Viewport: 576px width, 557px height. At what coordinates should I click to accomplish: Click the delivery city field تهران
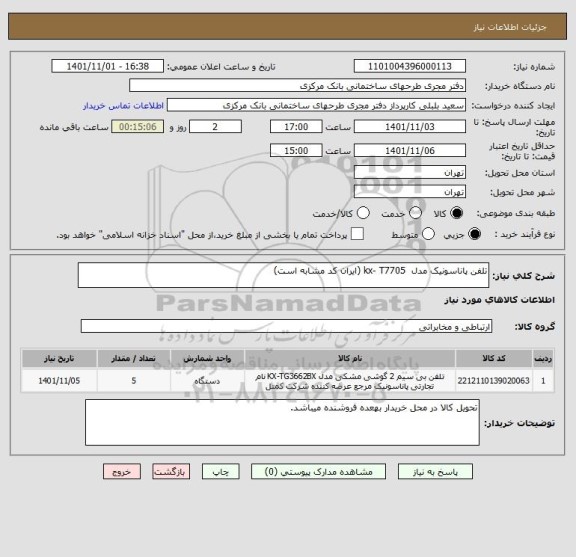410,192
